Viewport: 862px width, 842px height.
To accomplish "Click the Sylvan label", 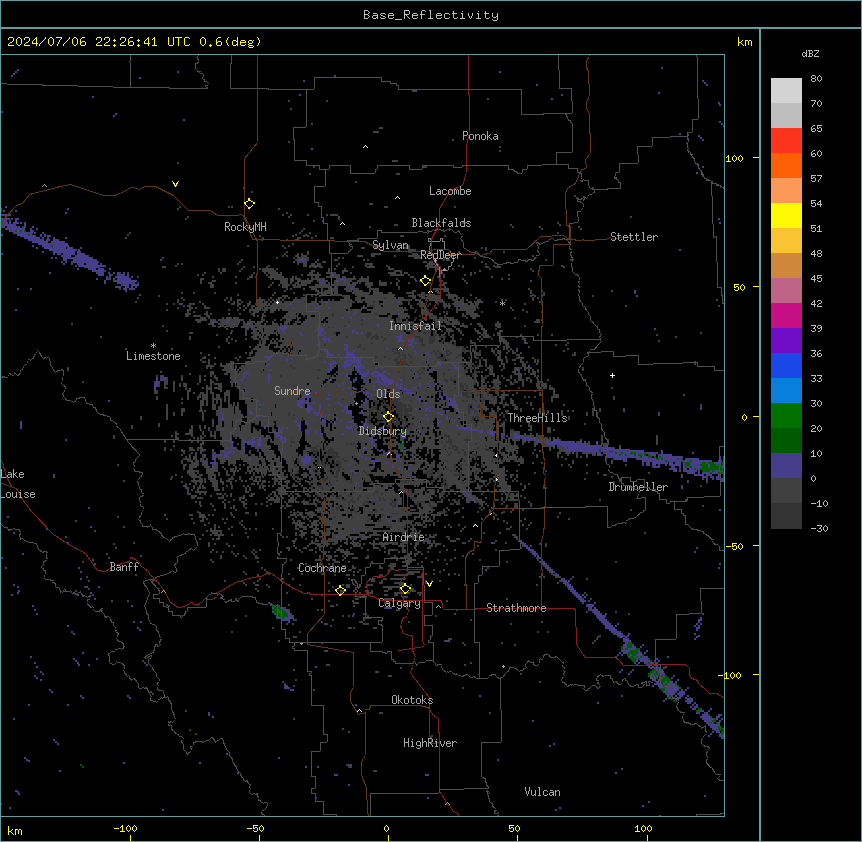I will (x=390, y=245).
